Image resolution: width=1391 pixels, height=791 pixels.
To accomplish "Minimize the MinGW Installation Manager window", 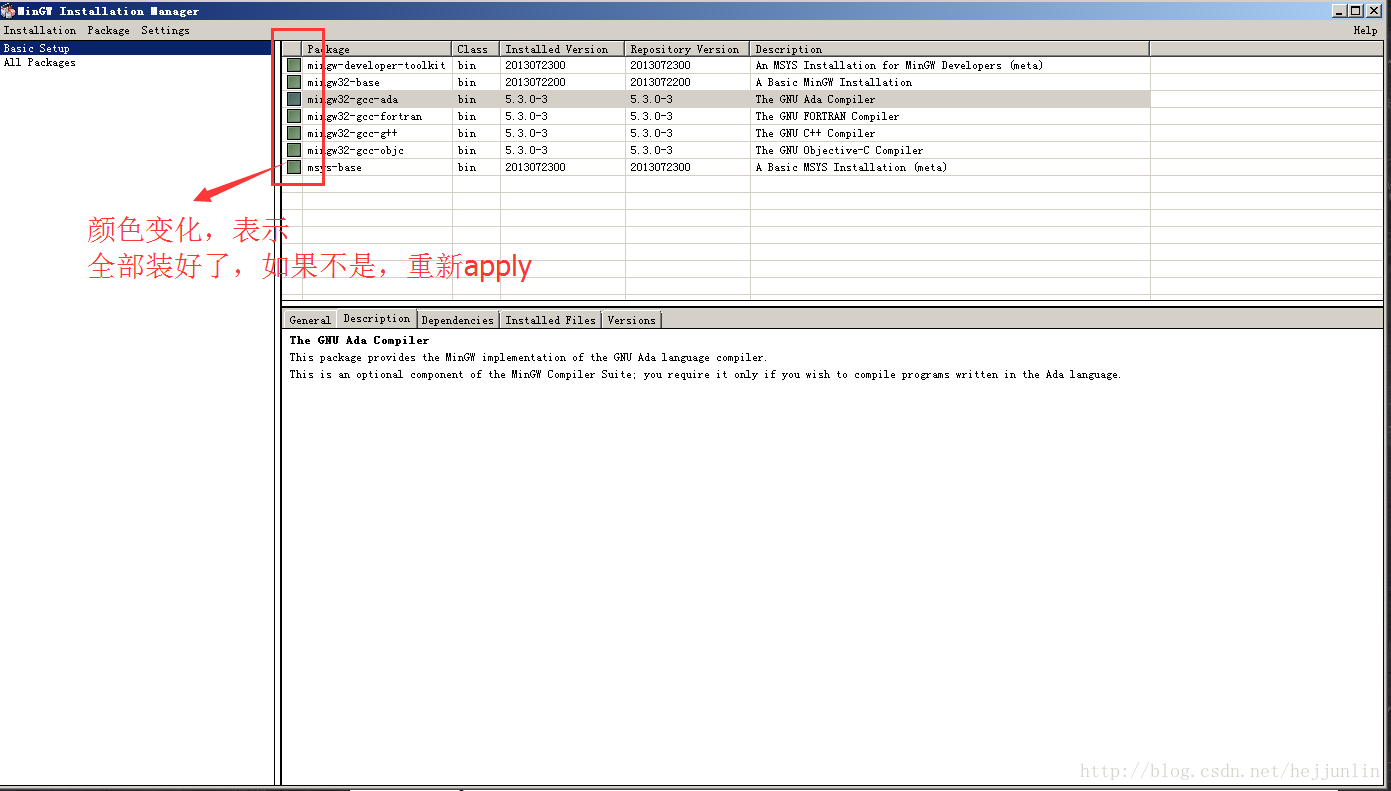I will [1339, 11].
